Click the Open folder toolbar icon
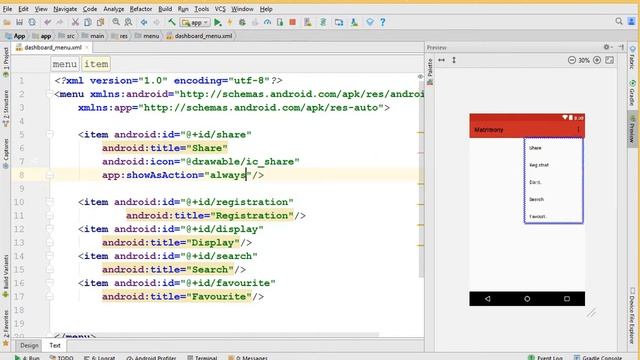The image size is (640, 360). point(7,22)
